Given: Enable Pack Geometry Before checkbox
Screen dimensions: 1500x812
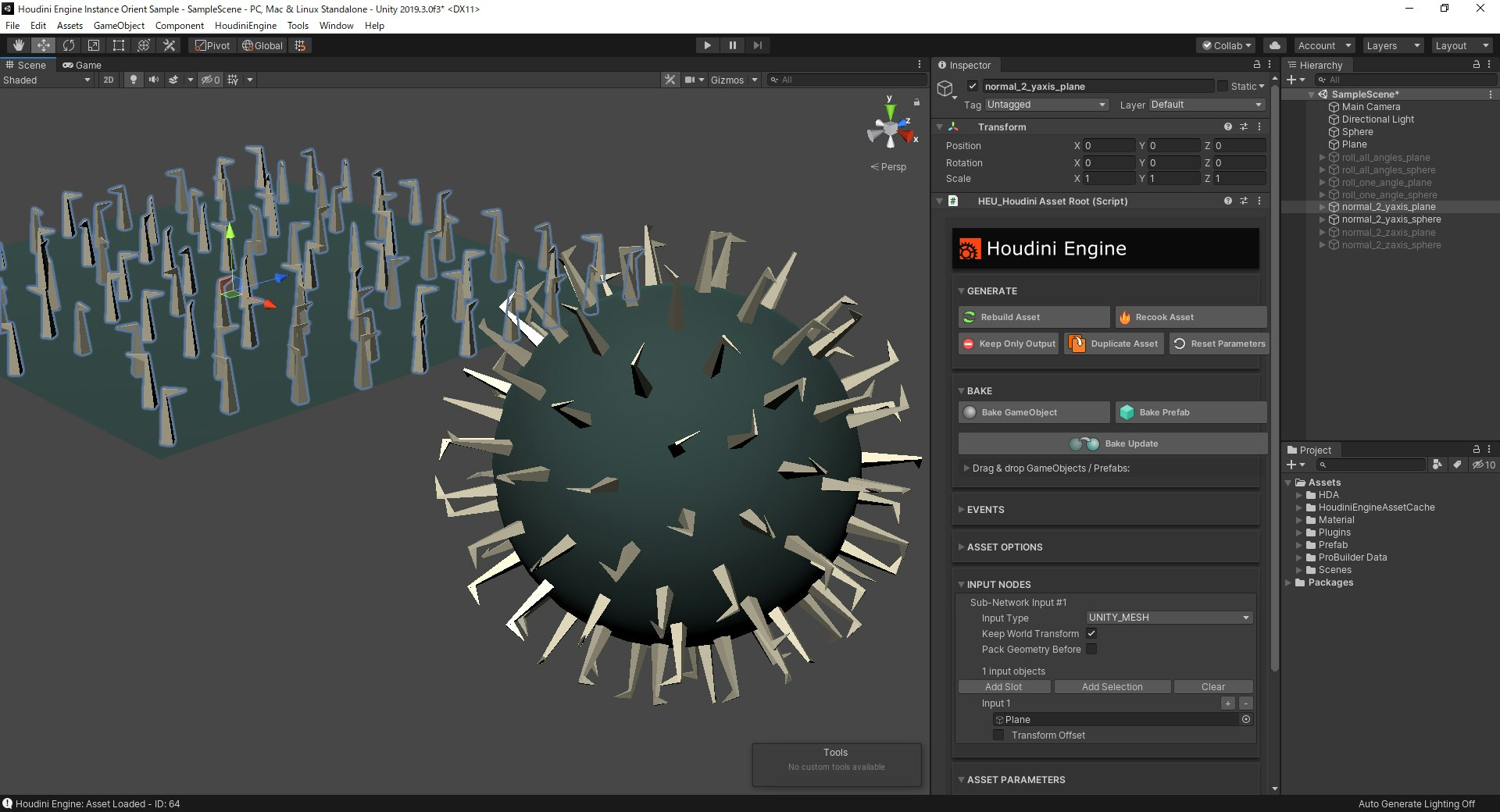Looking at the screenshot, I should (1091, 649).
